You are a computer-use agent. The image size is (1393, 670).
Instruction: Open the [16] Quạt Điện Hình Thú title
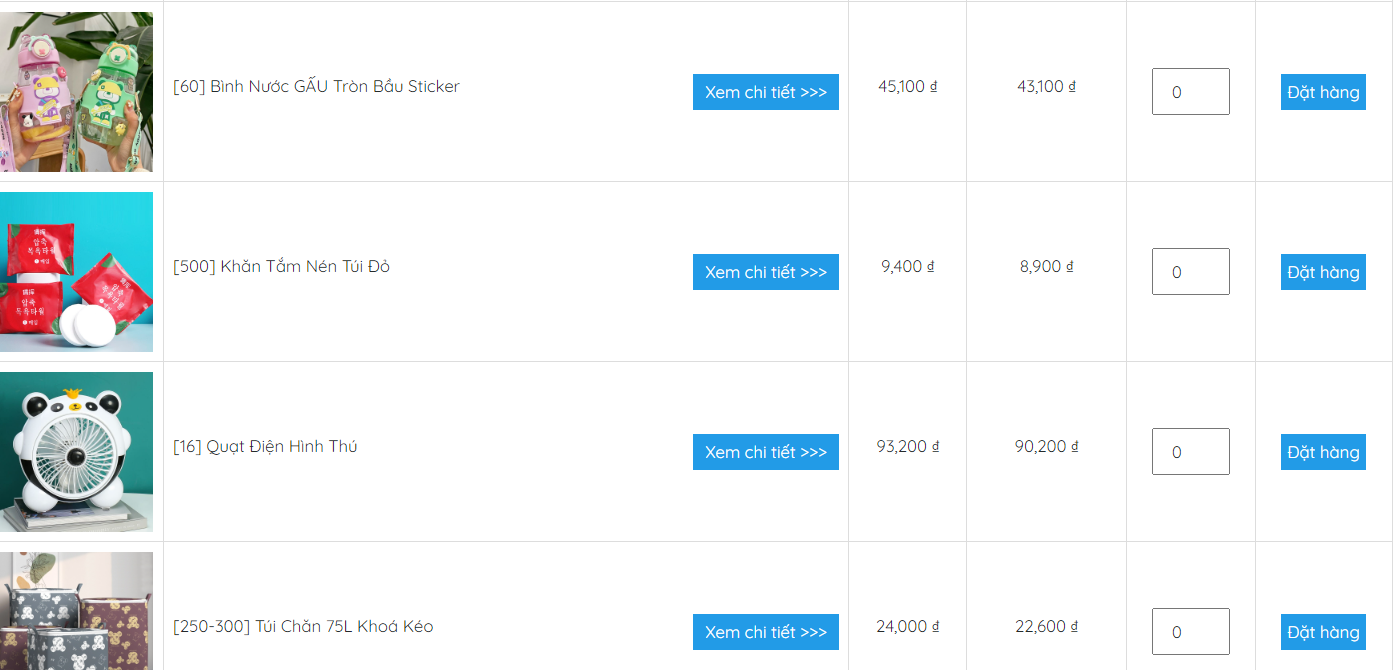point(265,446)
